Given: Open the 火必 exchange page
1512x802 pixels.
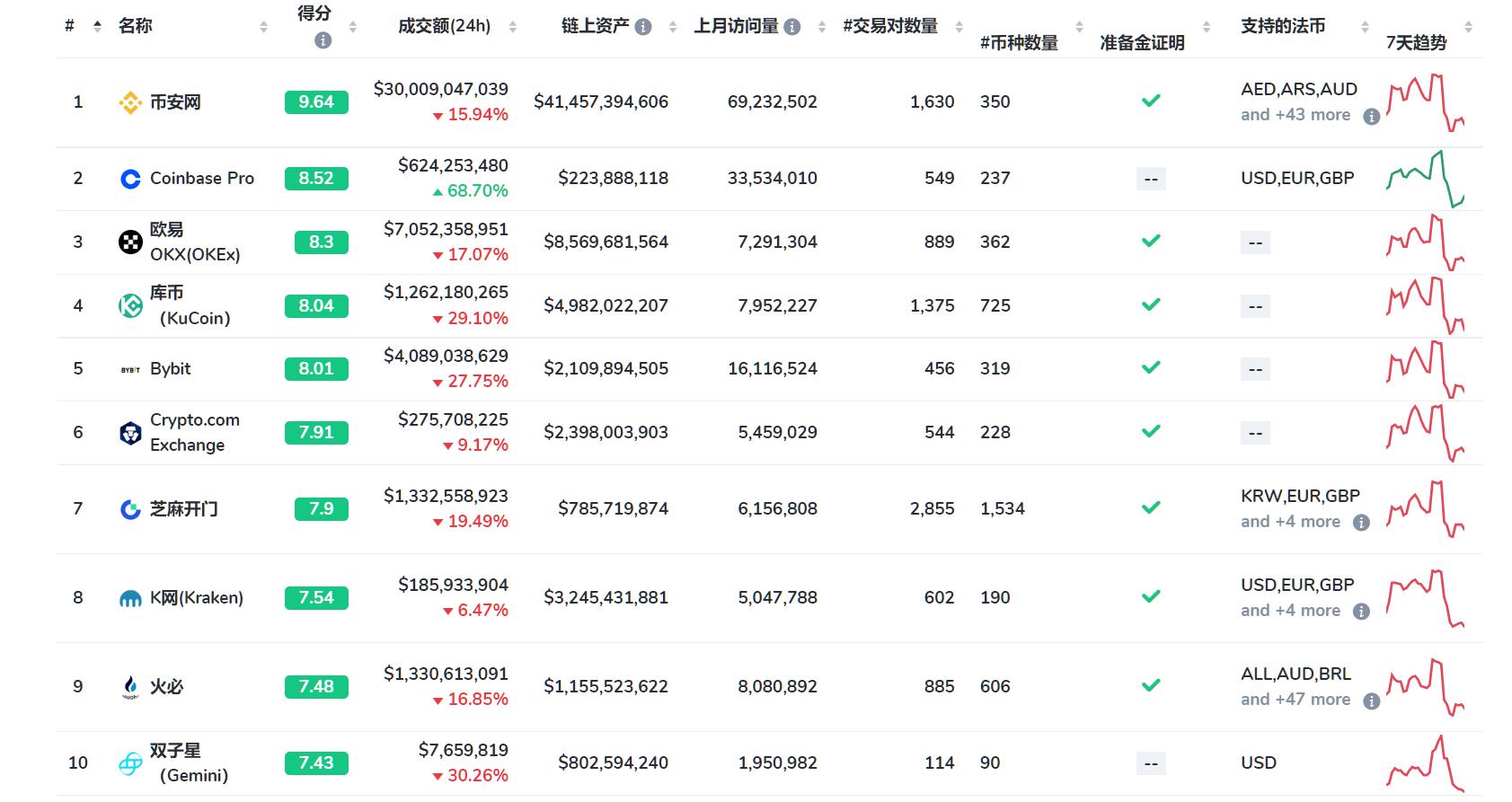Looking at the screenshot, I should pyautogui.click(x=167, y=687).
